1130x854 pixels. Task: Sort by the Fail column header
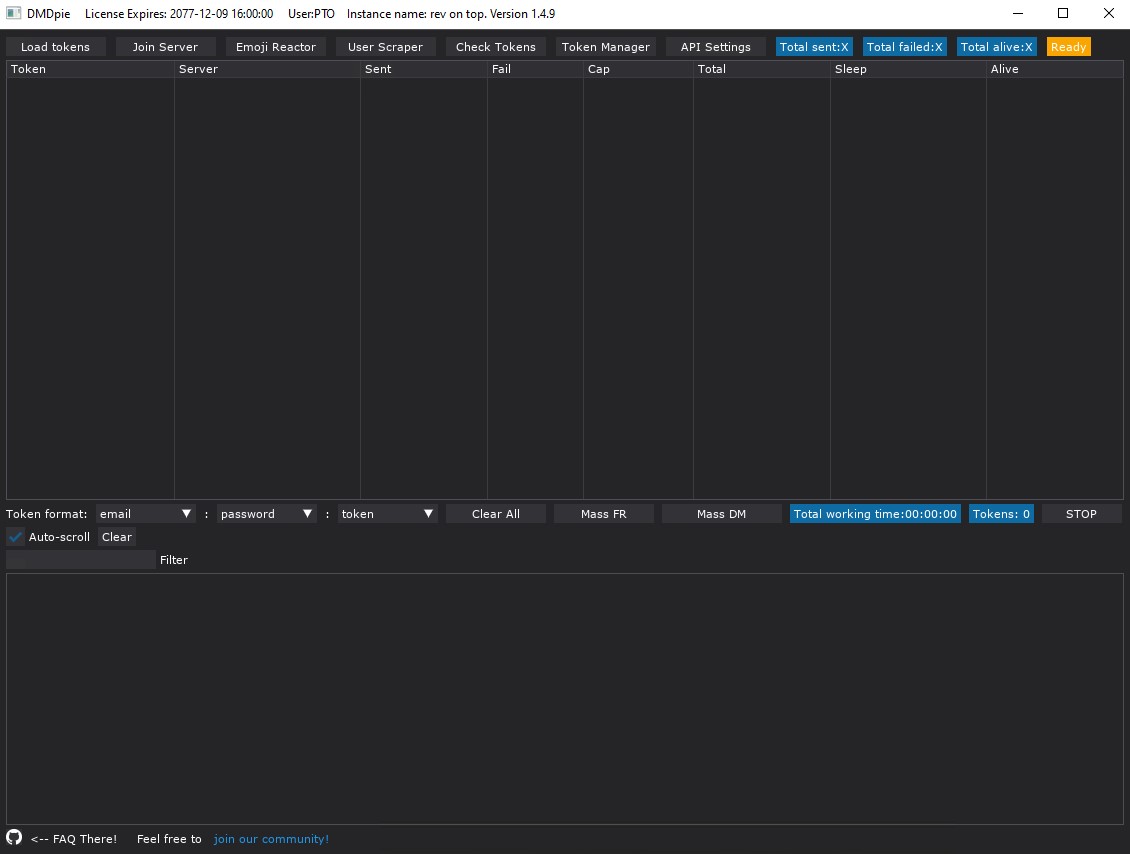tap(535, 69)
